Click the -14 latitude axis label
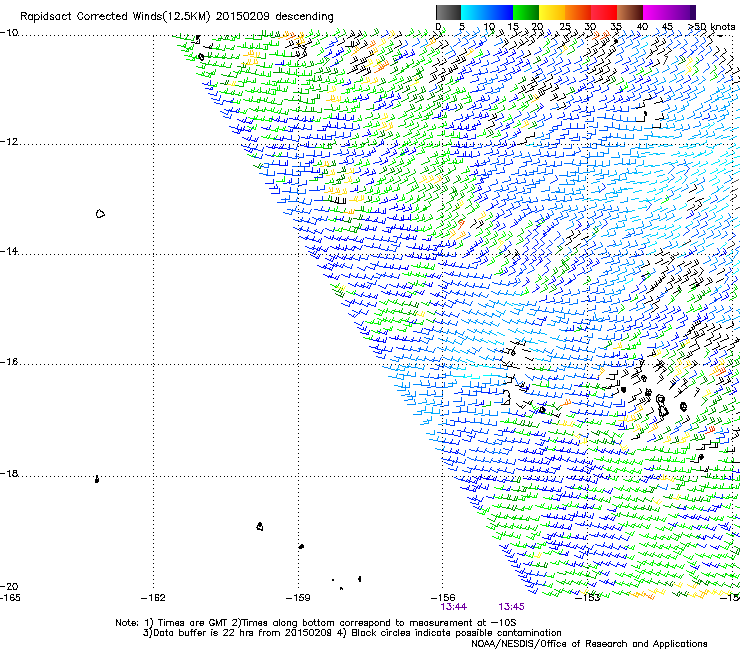The height and width of the screenshot is (650, 740). (x=9, y=251)
